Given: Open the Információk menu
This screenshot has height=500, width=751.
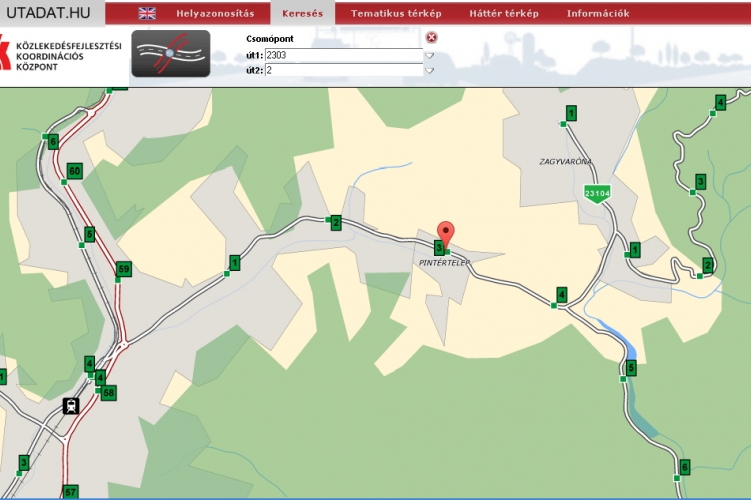Looking at the screenshot, I should [x=598, y=13].
